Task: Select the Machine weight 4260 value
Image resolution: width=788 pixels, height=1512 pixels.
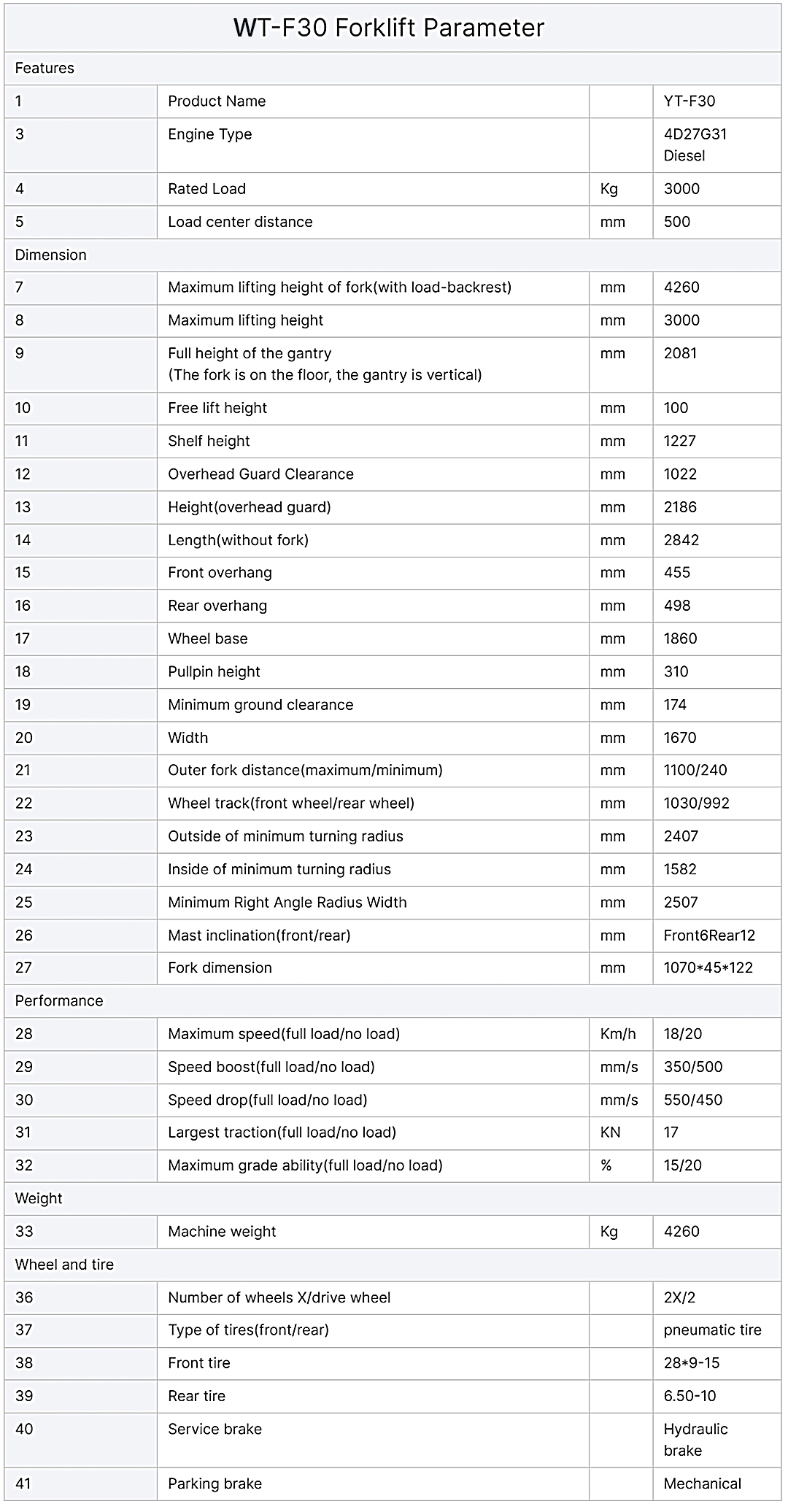Action: point(681,1232)
